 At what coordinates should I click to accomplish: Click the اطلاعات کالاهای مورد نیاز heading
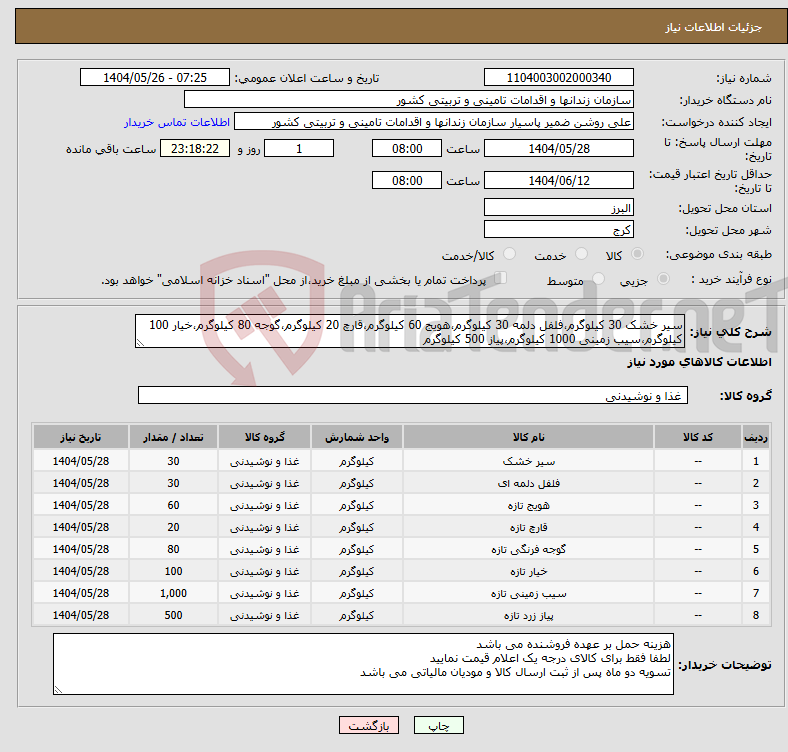pyautogui.click(x=699, y=362)
